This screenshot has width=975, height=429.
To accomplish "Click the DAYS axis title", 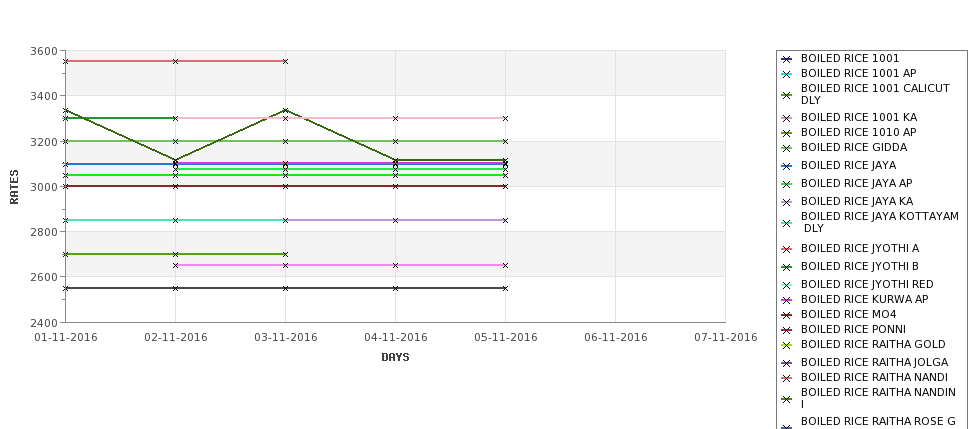I will click(395, 358).
